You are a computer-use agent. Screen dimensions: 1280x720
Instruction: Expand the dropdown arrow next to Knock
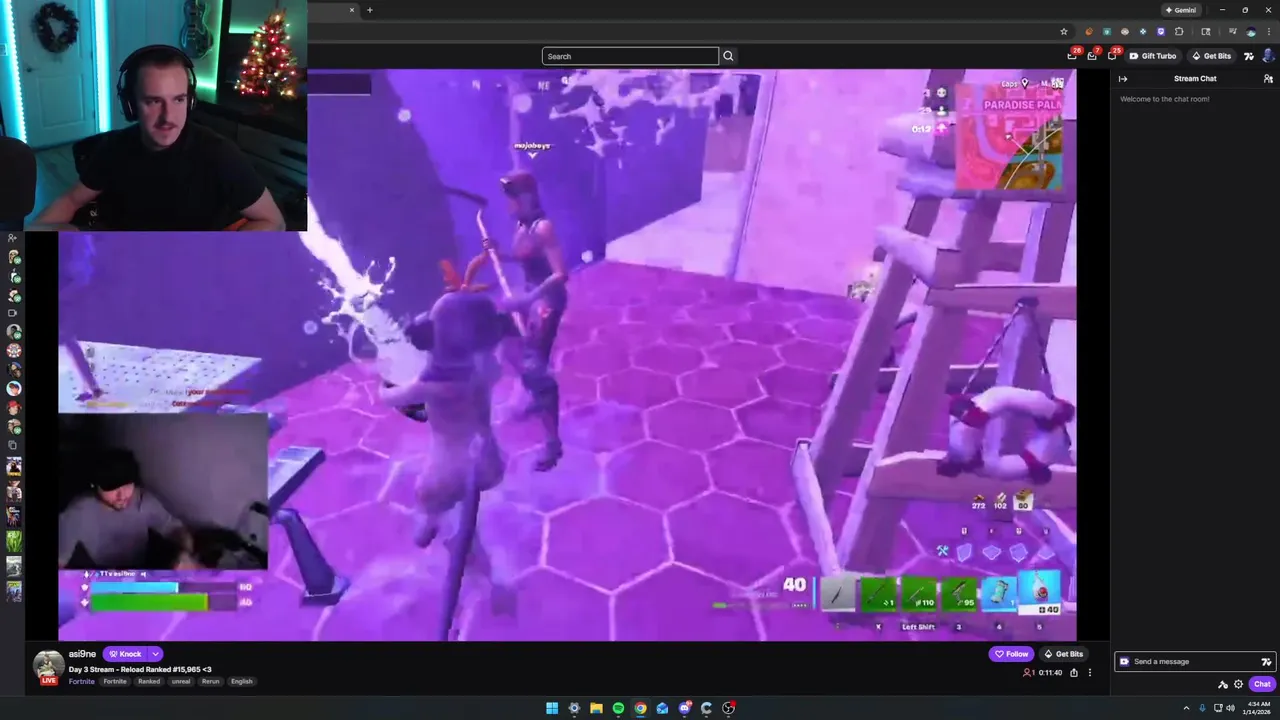click(x=155, y=654)
